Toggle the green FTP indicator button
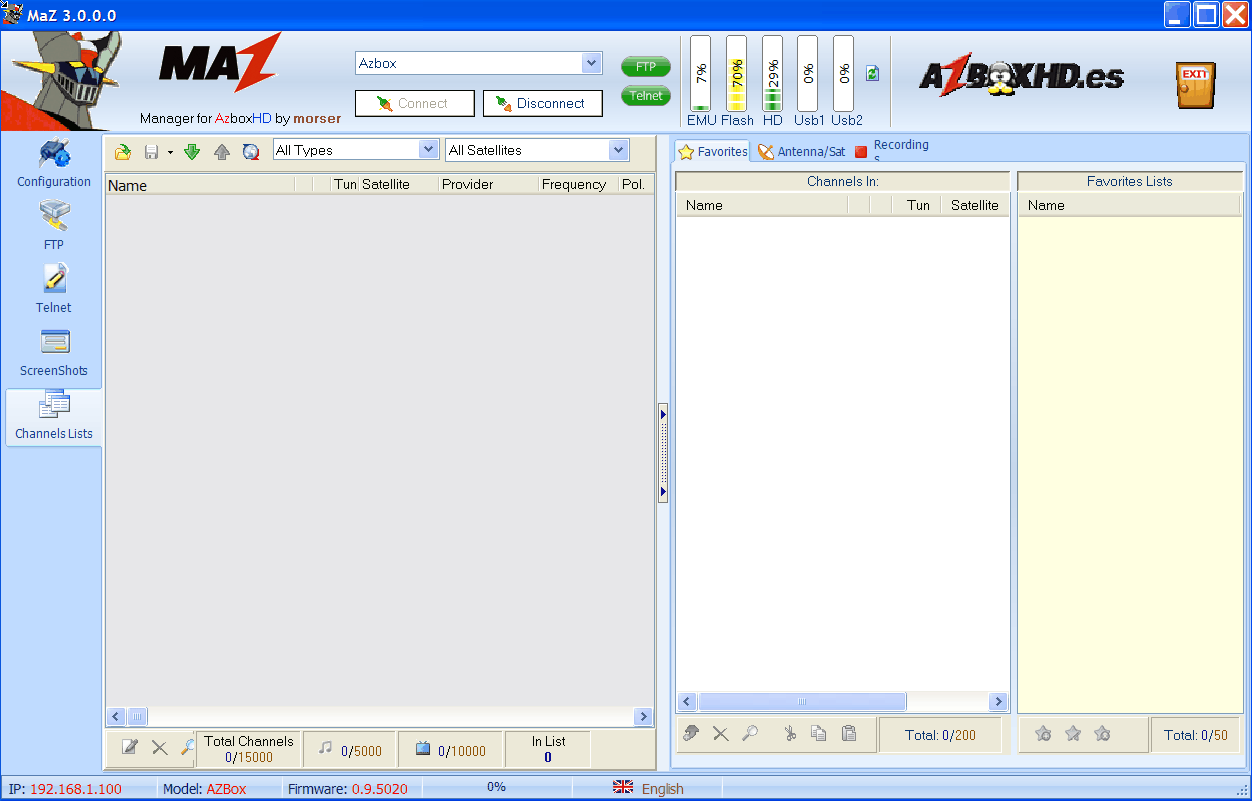 click(645, 67)
